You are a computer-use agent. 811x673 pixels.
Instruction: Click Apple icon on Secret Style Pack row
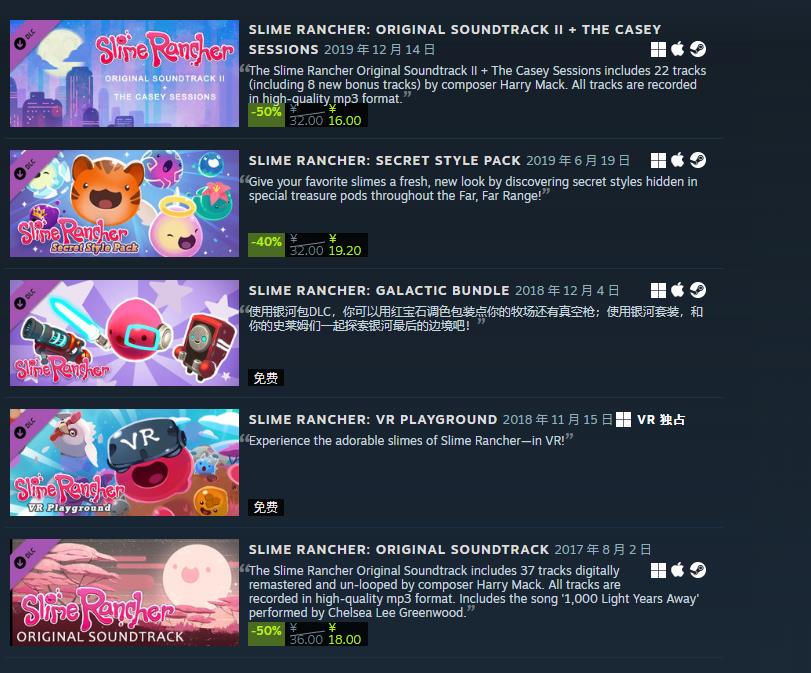coord(678,160)
